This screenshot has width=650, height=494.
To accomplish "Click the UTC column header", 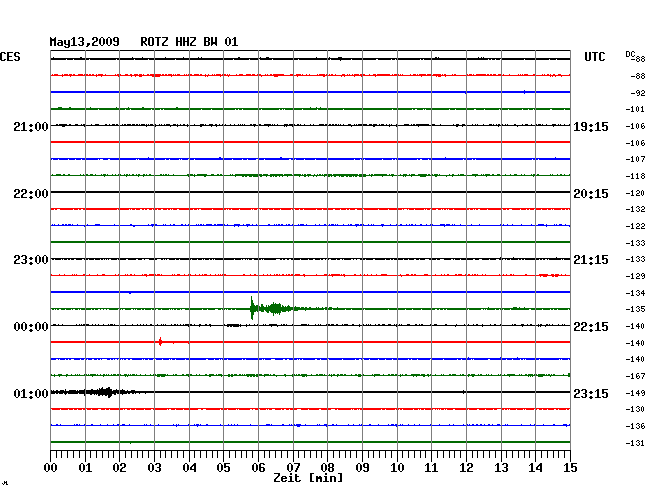I will (x=594, y=57).
